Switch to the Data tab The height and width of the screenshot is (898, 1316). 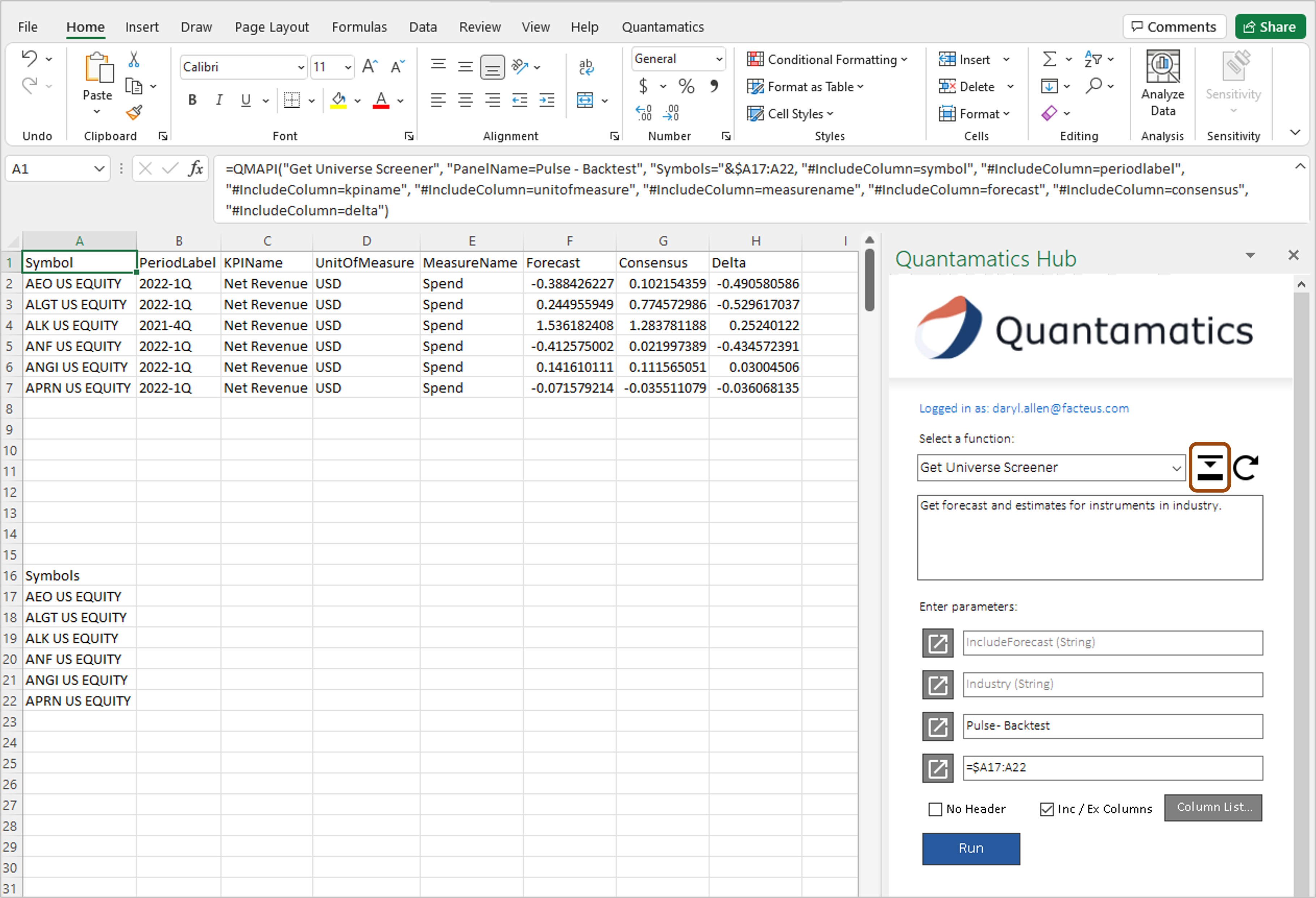(423, 27)
